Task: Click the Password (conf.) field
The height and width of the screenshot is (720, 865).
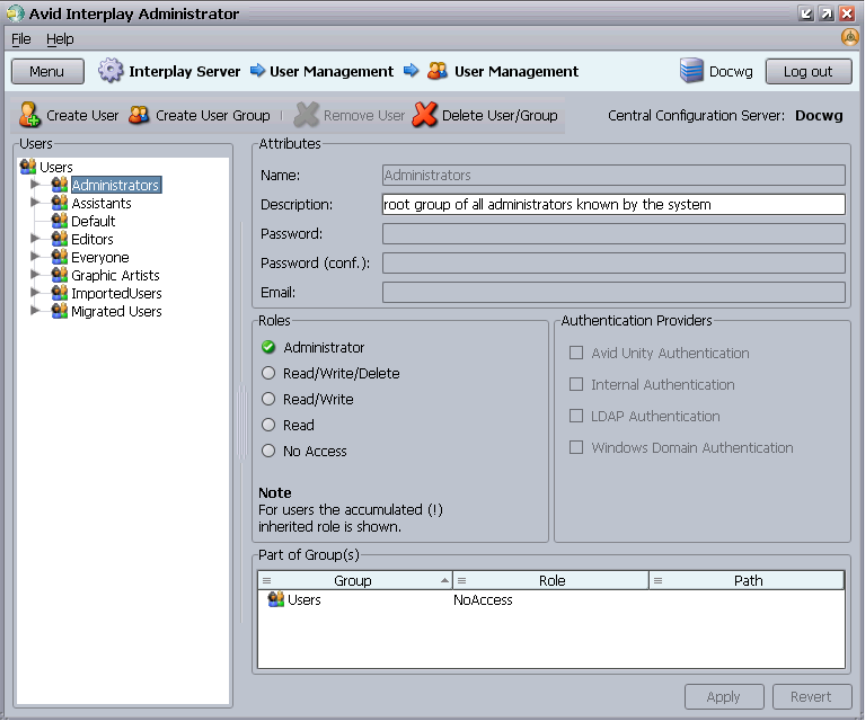Action: pyautogui.click(x=613, y=263)
